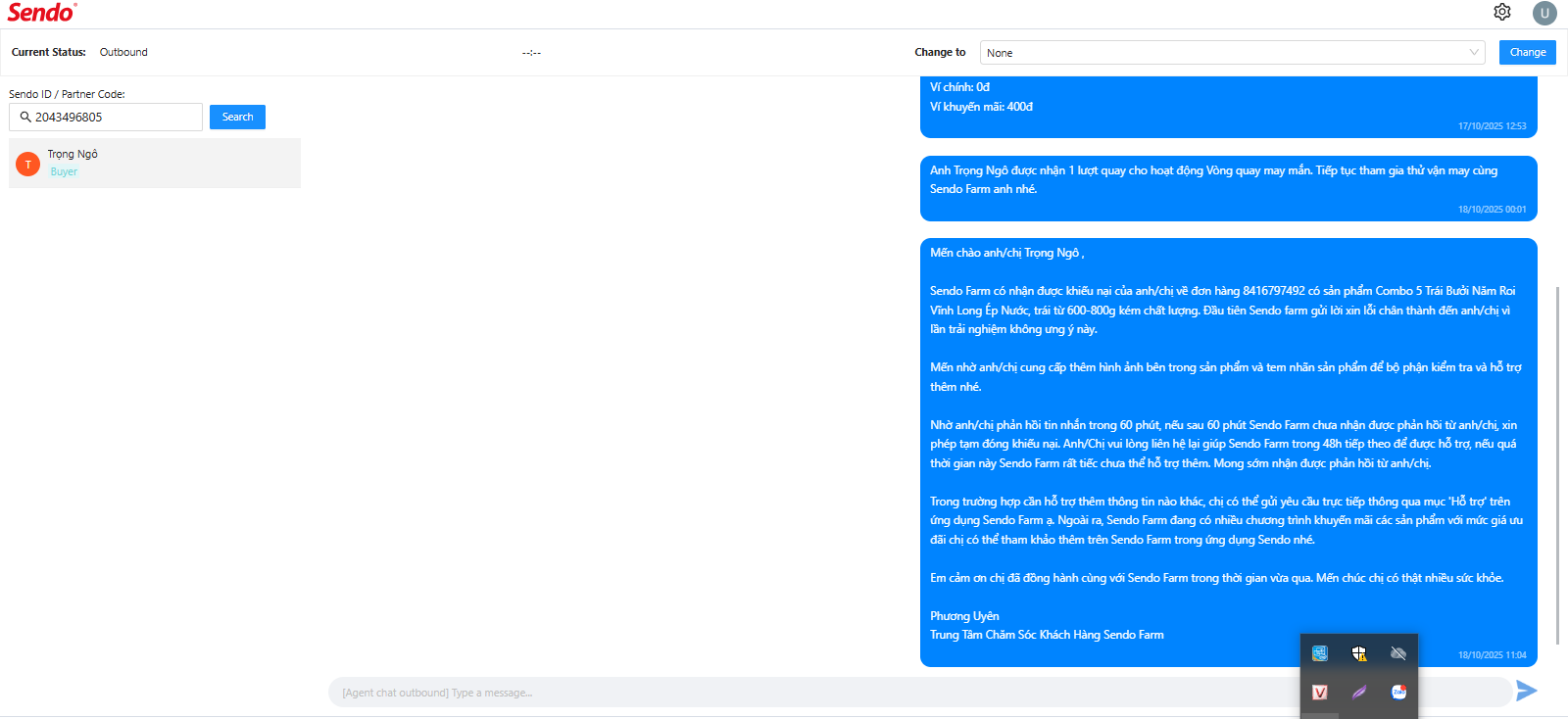The image size is (1568, 719).
Task: Click the greeting Mến chào anh/chị Trọng Ngô
Action: click(1006, 253)
